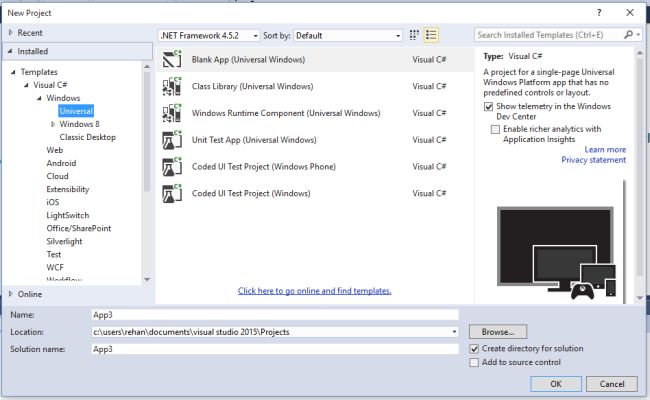The image size is (650, 400).
Task: Collapse the Installed section
Action: point(10,51)
